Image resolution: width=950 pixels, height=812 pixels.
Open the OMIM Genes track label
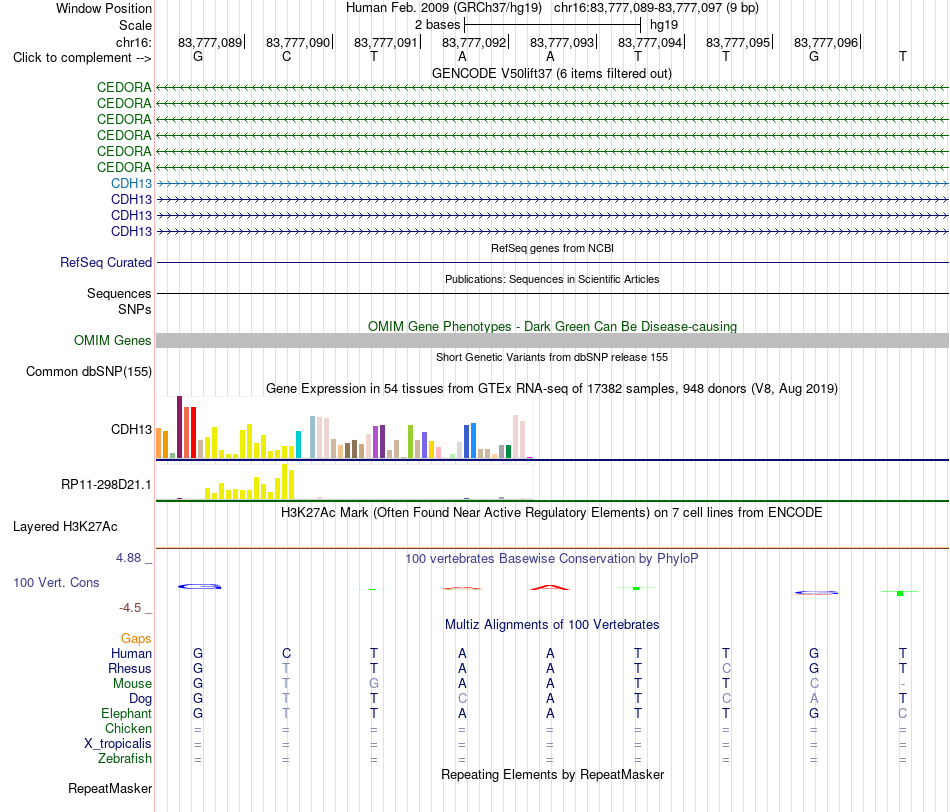coord(112,341)
